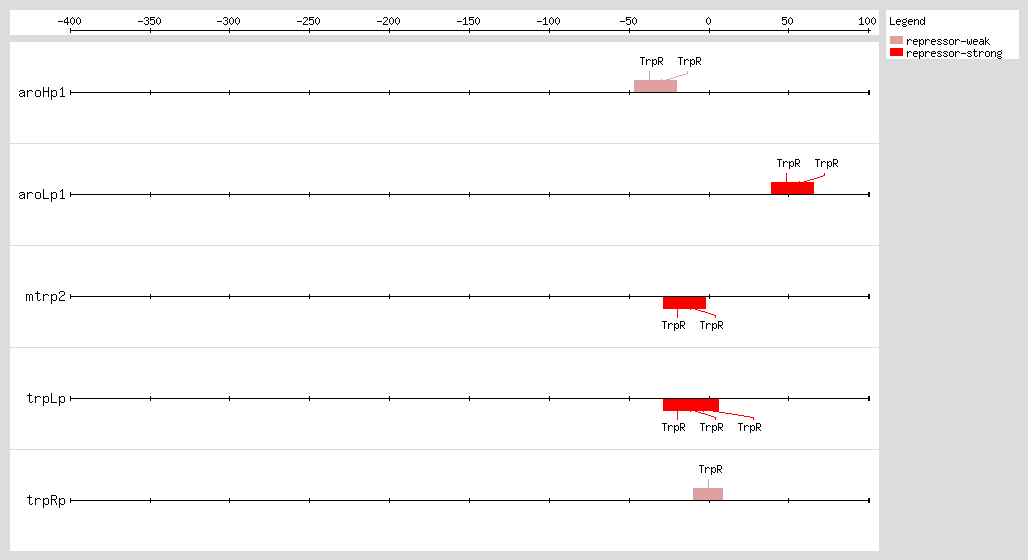
Task: Click the trpRp promoter label
Action: (46, 500)
